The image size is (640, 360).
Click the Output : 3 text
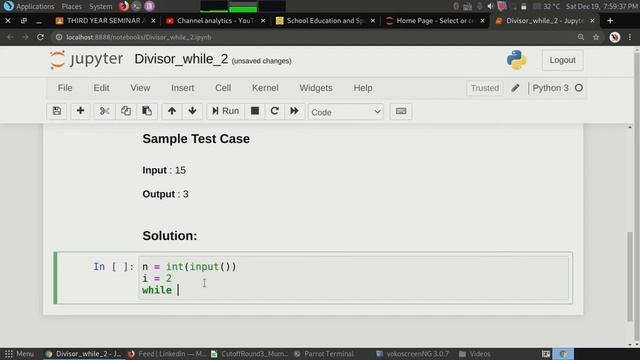click(165, 194)
